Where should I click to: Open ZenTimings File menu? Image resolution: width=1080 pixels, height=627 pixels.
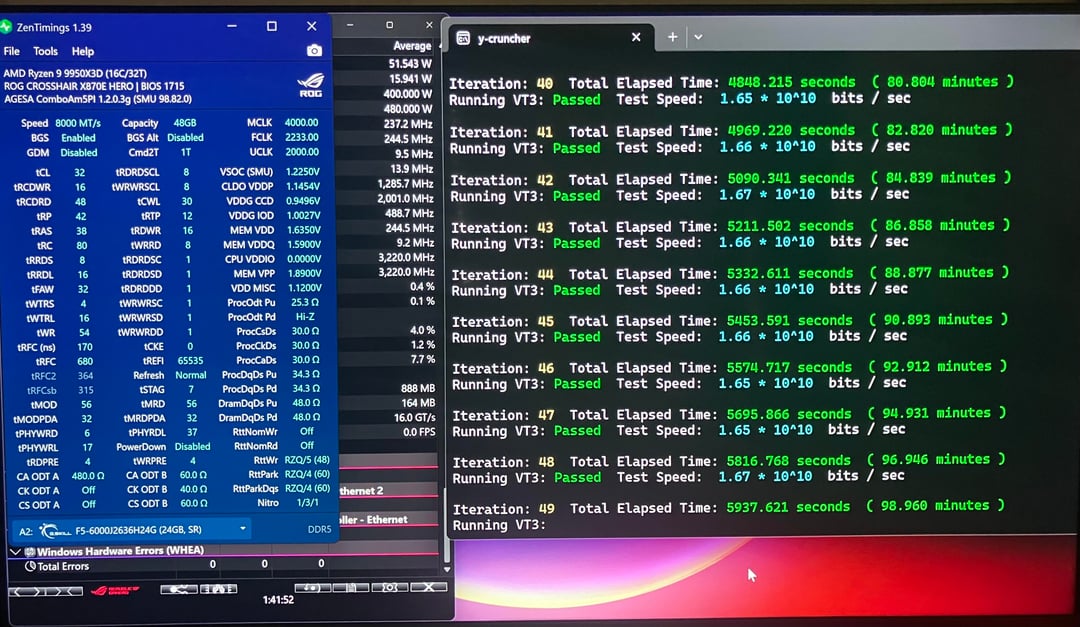click(12, 51)
